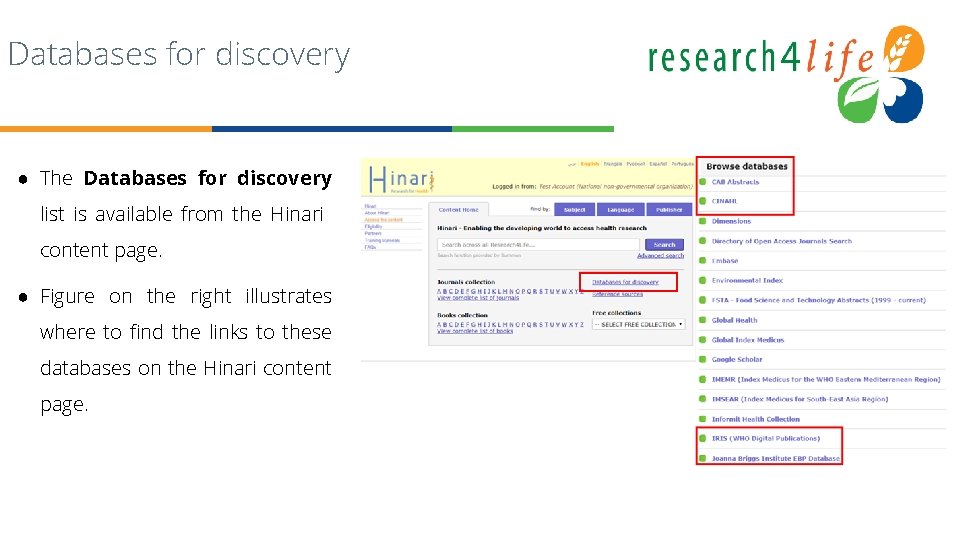Switch page language to Português

click(682, 164)
